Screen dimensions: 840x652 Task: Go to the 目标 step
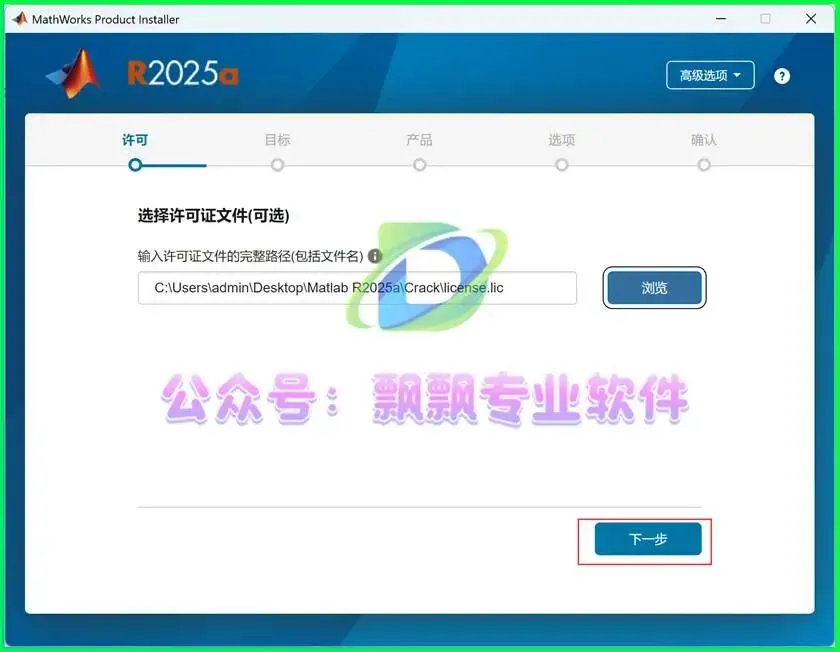click(278, 140)
